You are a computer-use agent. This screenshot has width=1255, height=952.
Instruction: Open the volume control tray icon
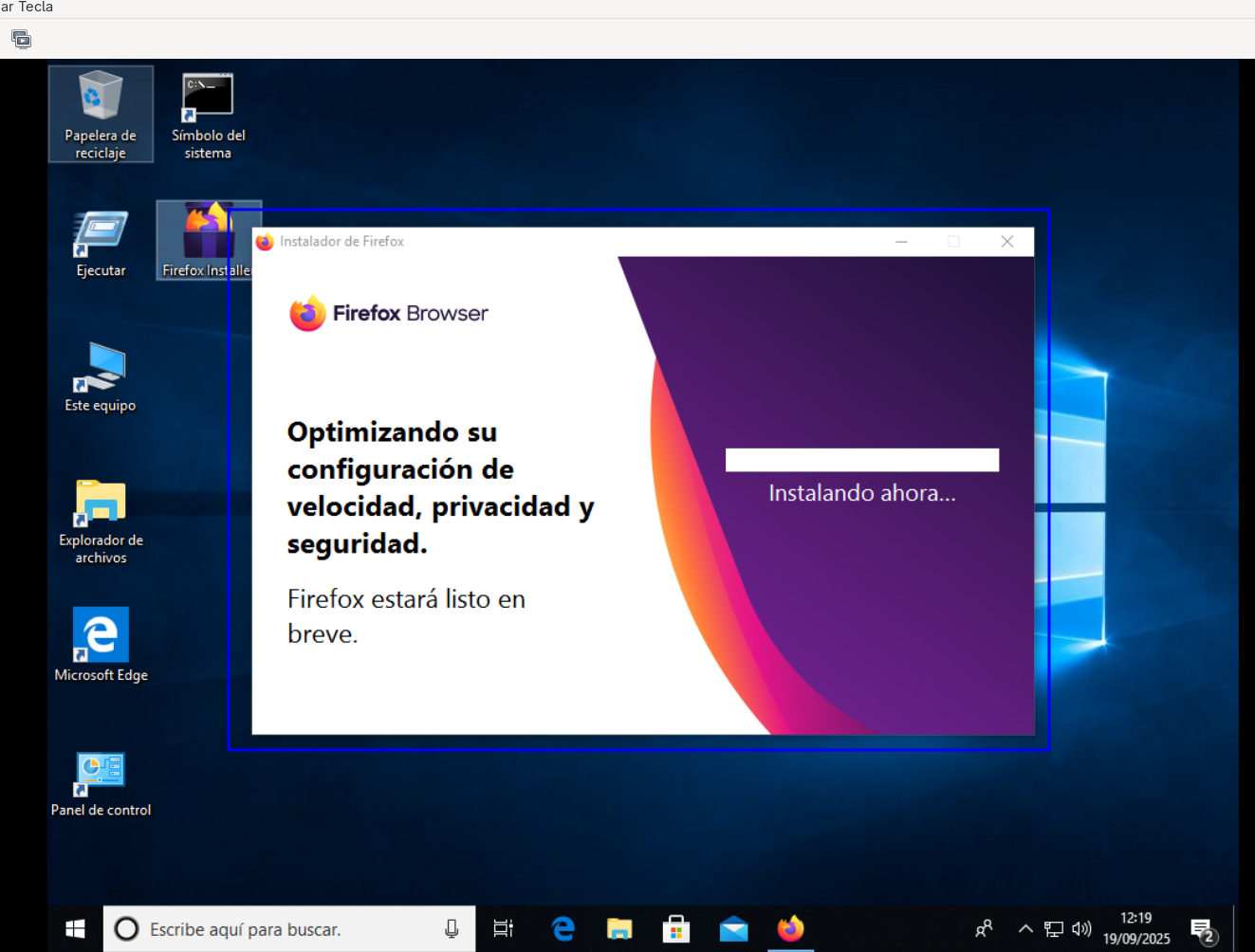point(1081,929)
